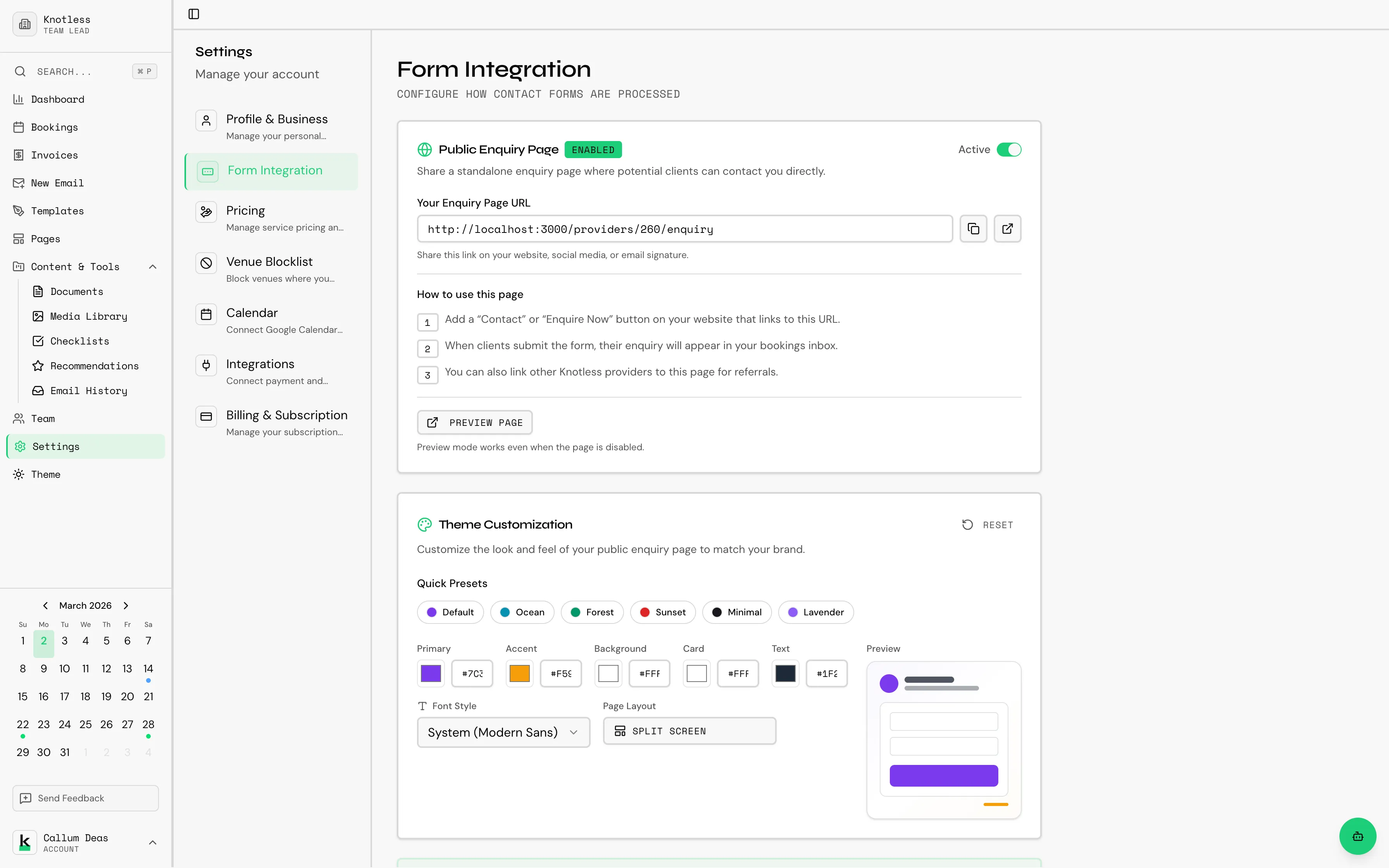The width and height of the screenshot is (1389, 868).
Task: Collapse the Content & Tools section
Action: coord(152,266)
